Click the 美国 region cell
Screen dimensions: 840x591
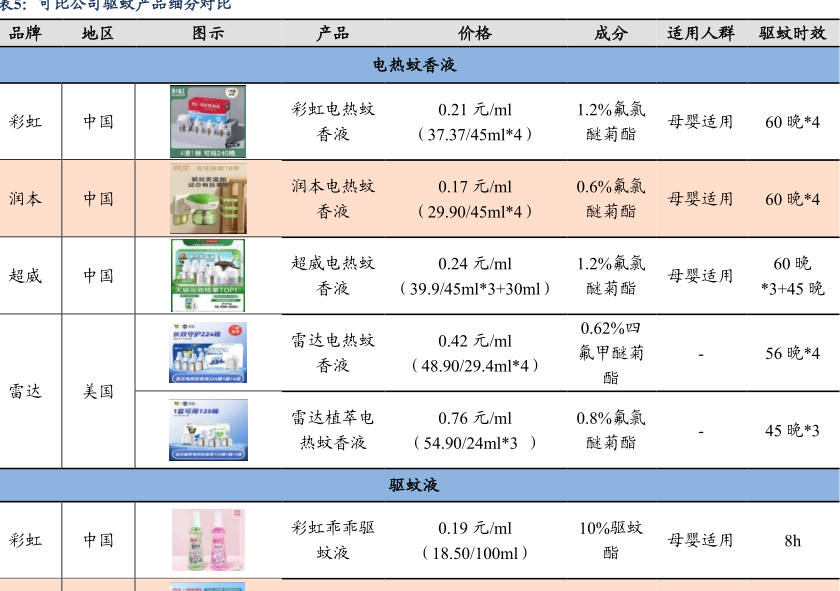pyautogui.click(x=98, y=391)
